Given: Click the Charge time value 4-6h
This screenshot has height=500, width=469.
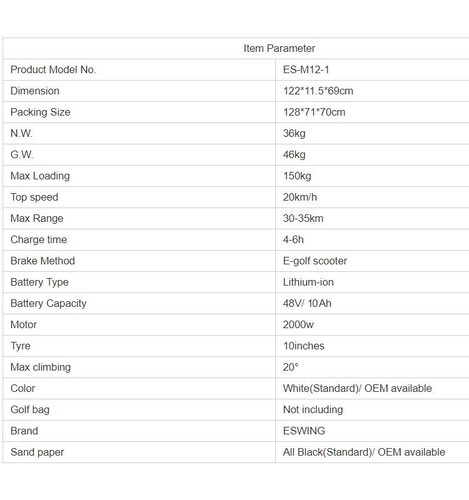Looking at the screenshot, I should (x=293, y=240).
